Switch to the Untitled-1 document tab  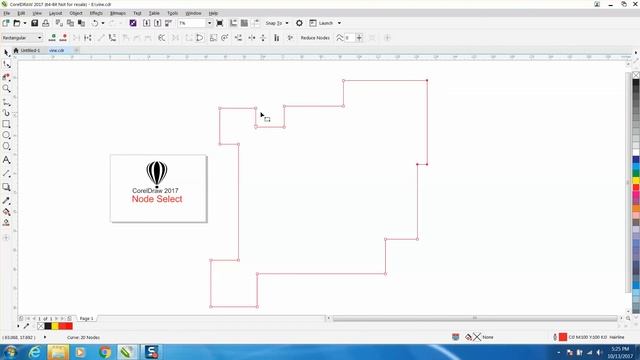(30, 50)
